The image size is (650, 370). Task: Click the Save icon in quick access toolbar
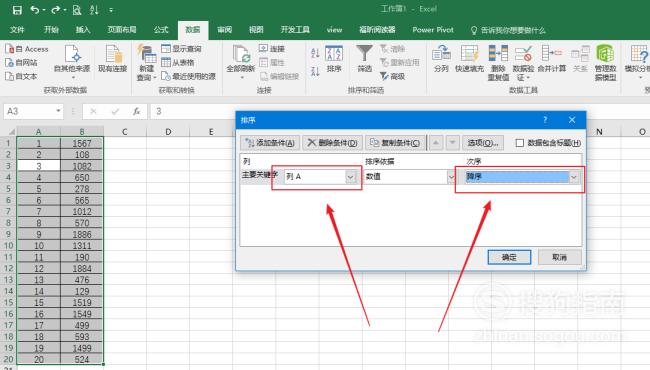17,10
